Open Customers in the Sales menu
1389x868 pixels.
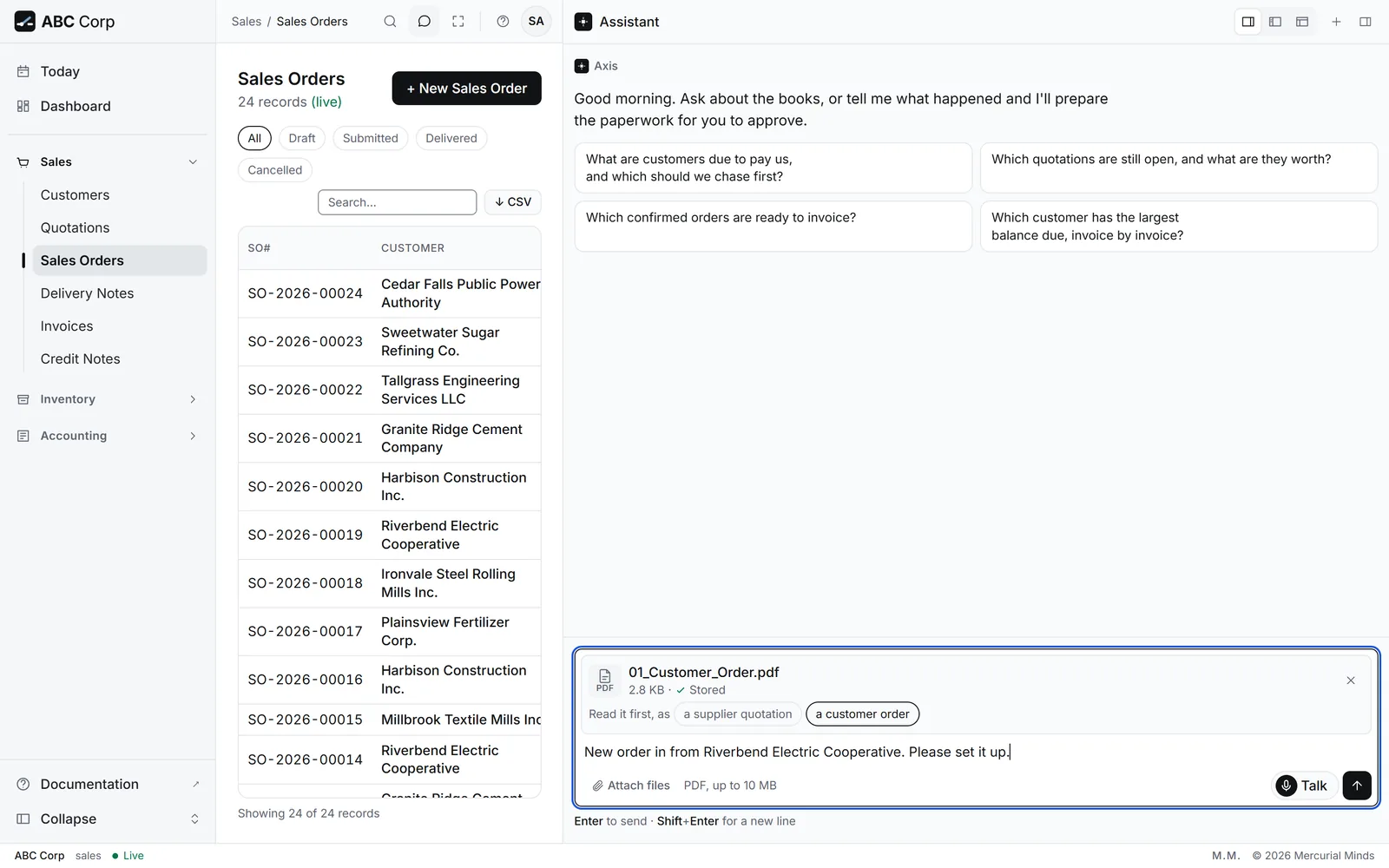(x=120, y=195)
